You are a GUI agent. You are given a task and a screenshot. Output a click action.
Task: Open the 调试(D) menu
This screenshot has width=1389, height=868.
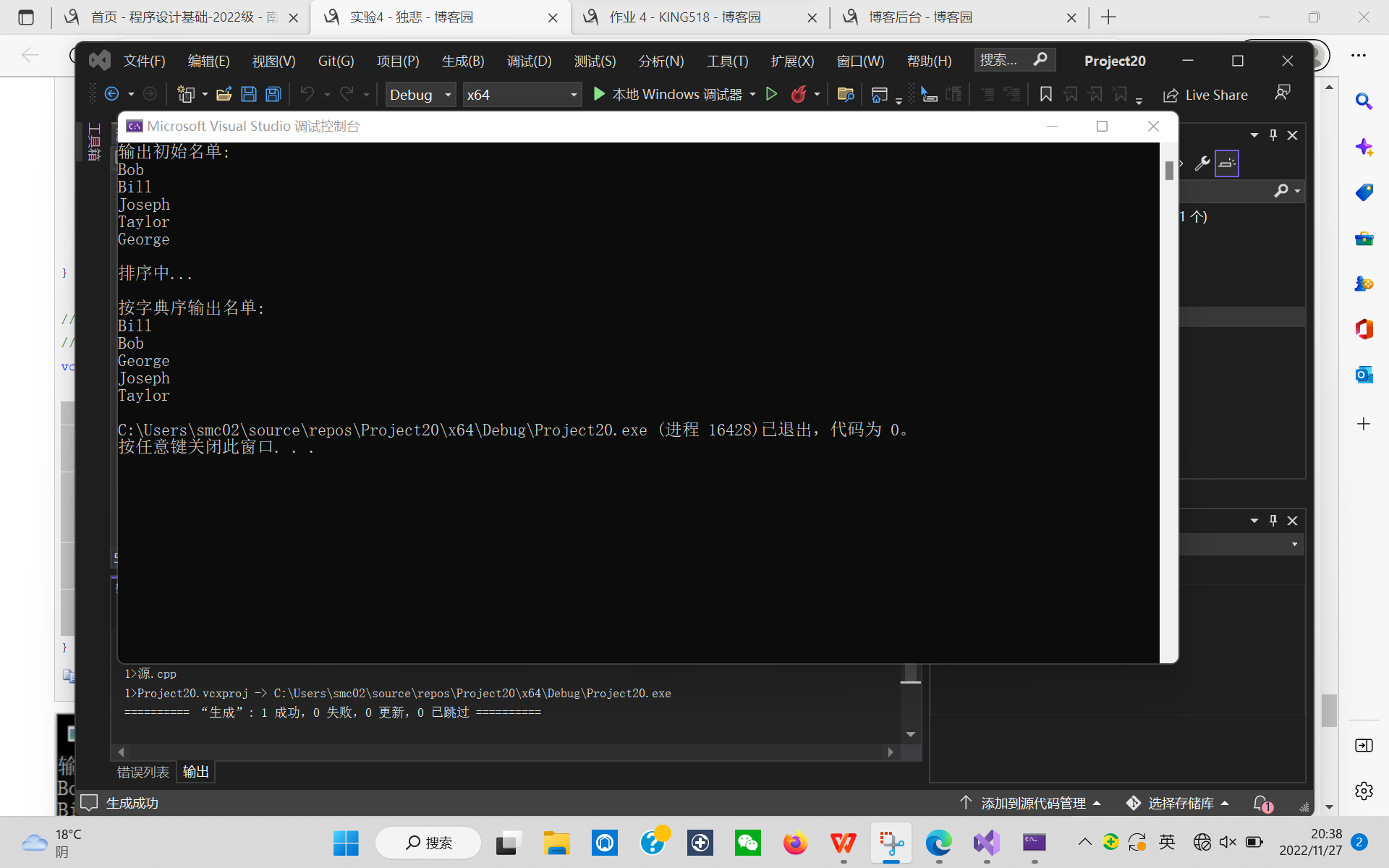click(x=529, y=61)
